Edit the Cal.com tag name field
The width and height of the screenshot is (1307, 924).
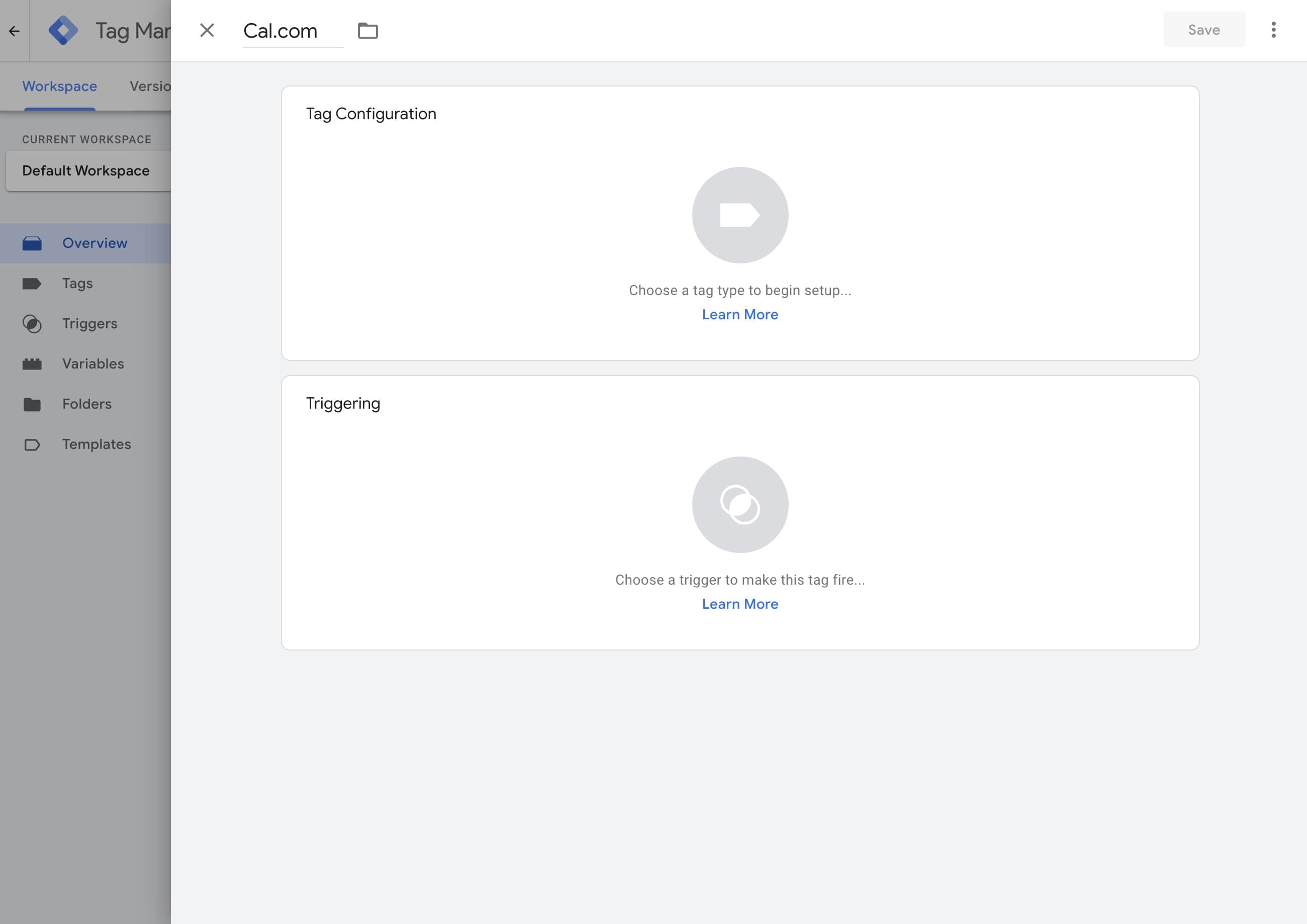coord(281,30)
